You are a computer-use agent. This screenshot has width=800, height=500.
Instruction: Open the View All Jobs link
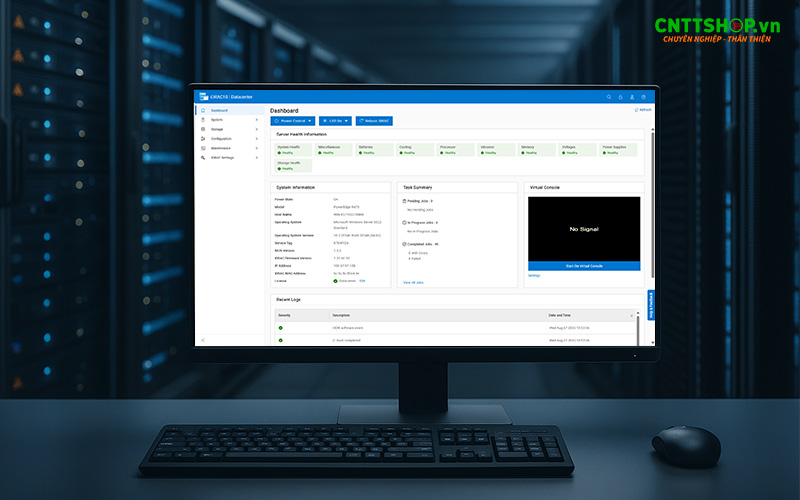[x=413, y=283]
